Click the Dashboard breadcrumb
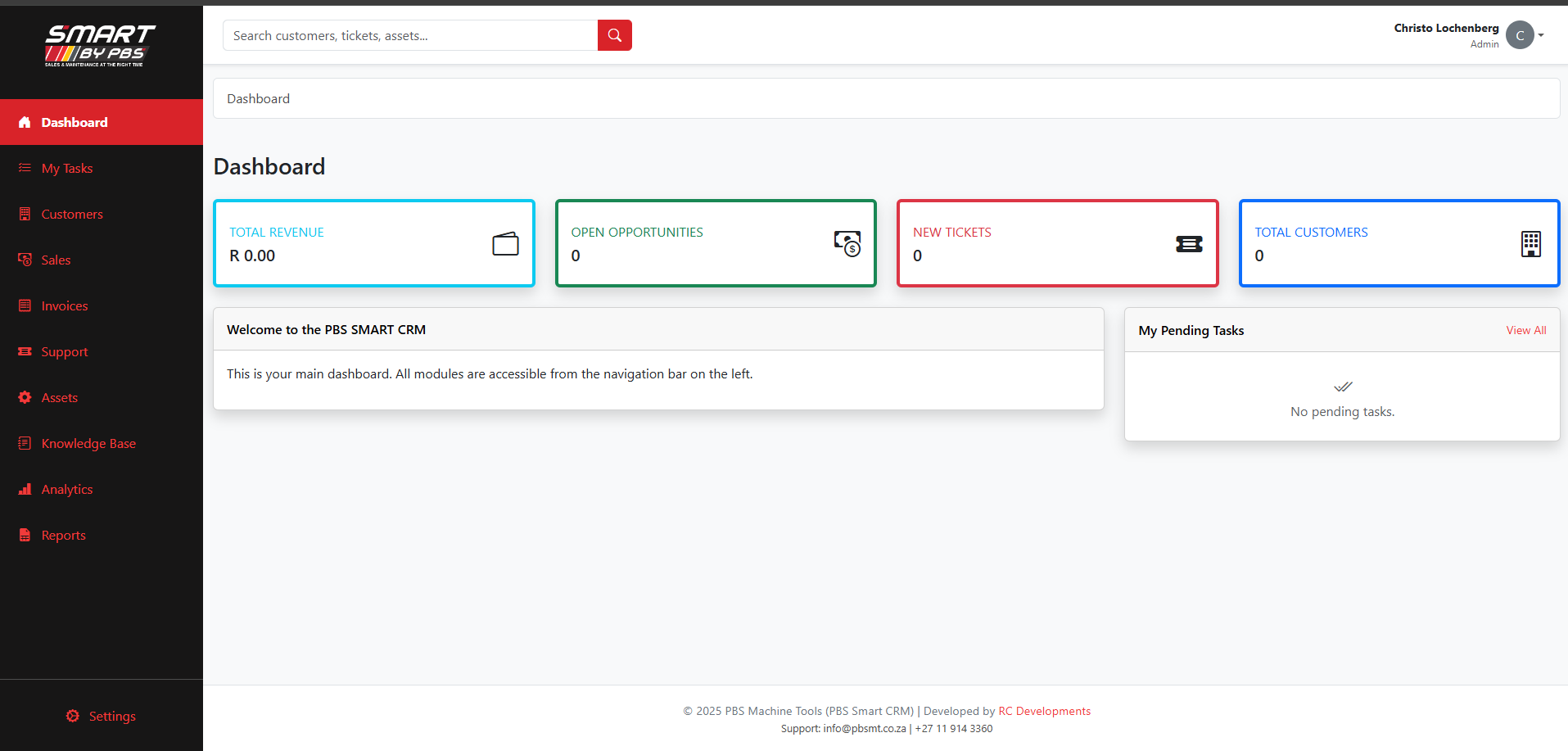The width and height of the screenshot is (1568, 751). [258, 98]
